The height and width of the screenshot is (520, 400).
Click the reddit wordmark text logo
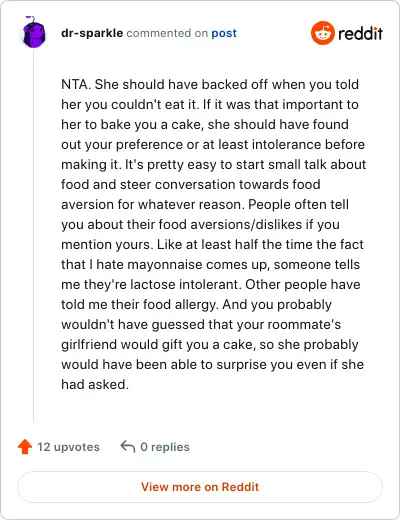tap(360, 33)
